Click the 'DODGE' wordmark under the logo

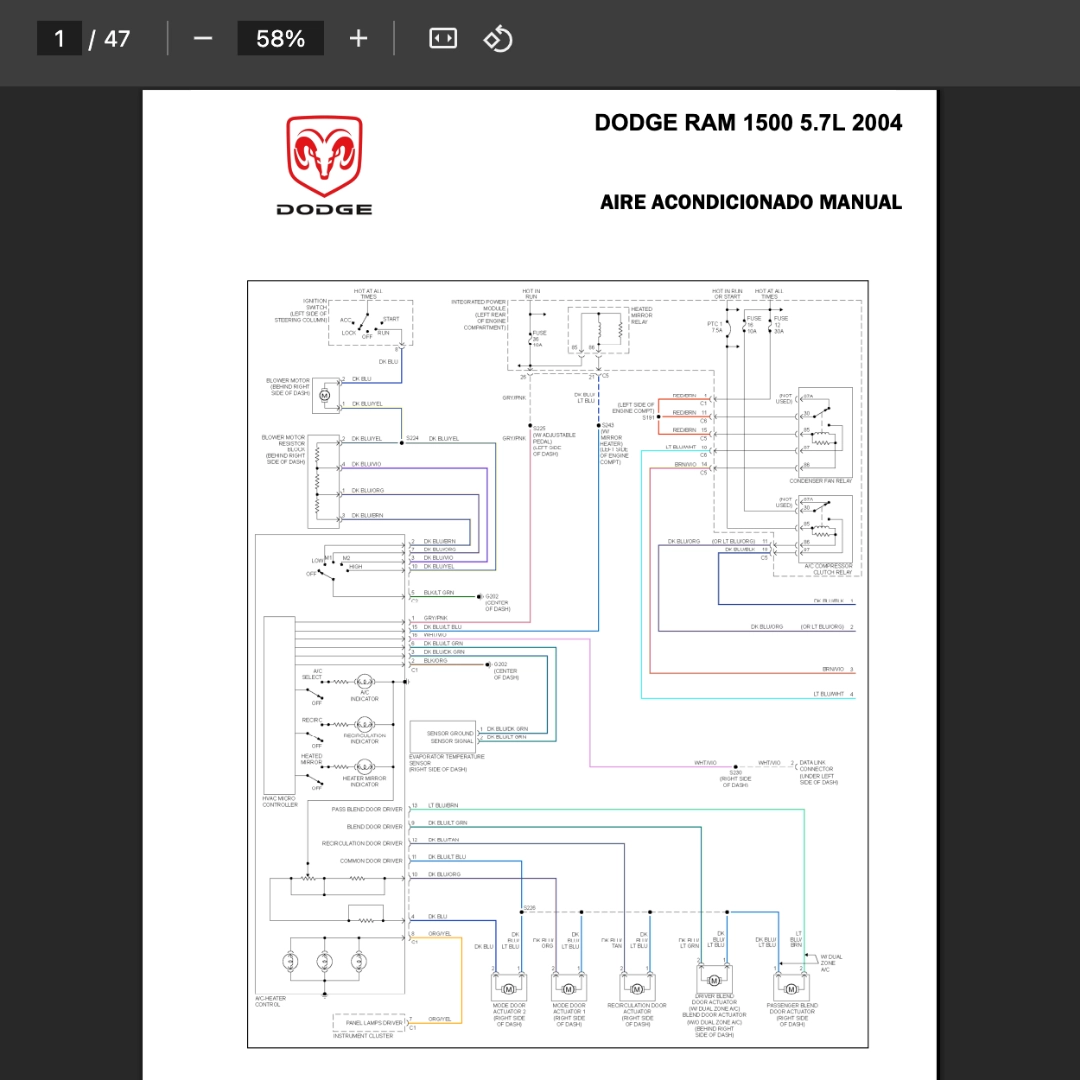(x=324, y=209)
